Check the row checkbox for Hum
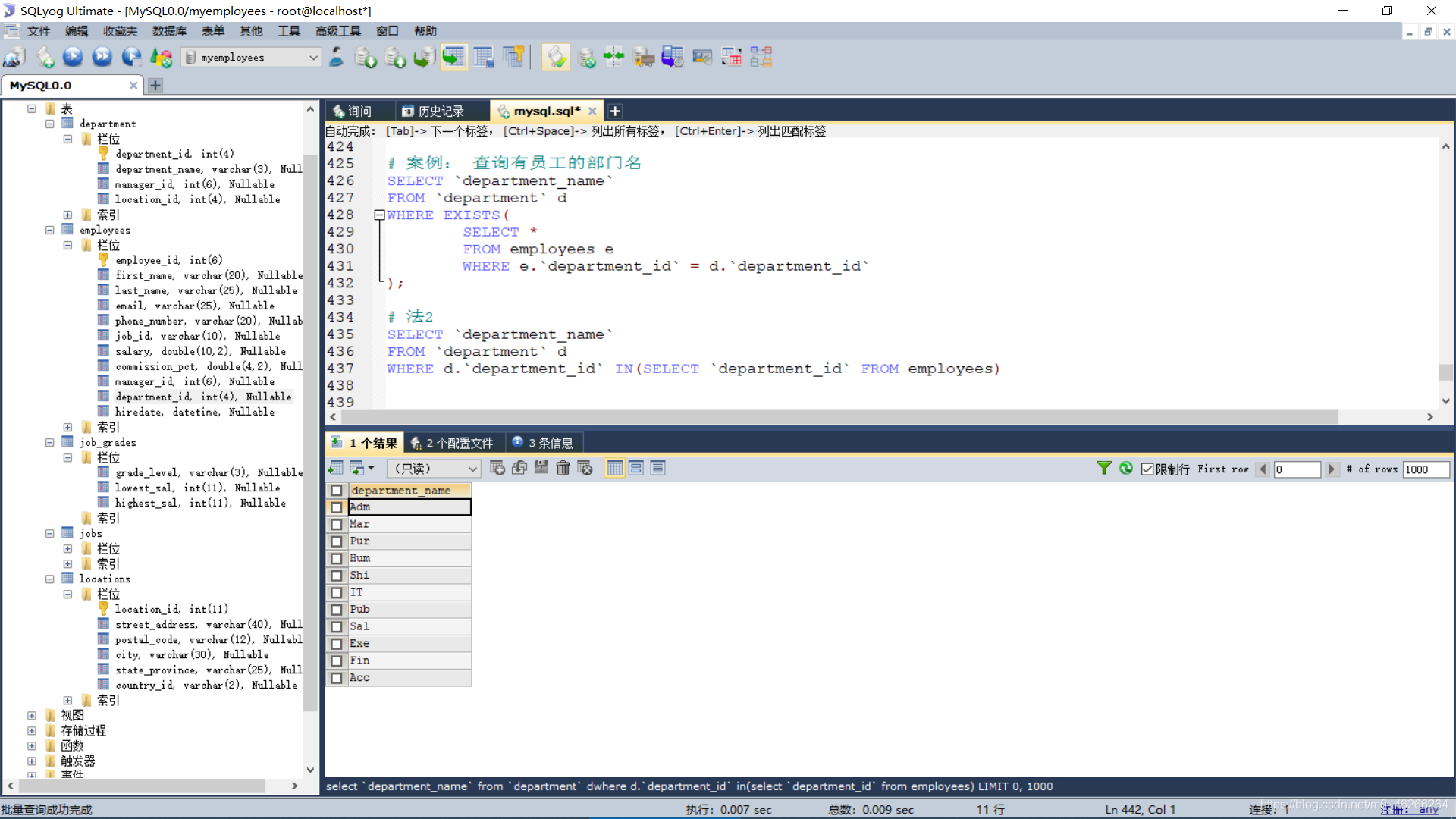Image resolution: width=1456 pixels, height=819 pixels. pos(337,558)
